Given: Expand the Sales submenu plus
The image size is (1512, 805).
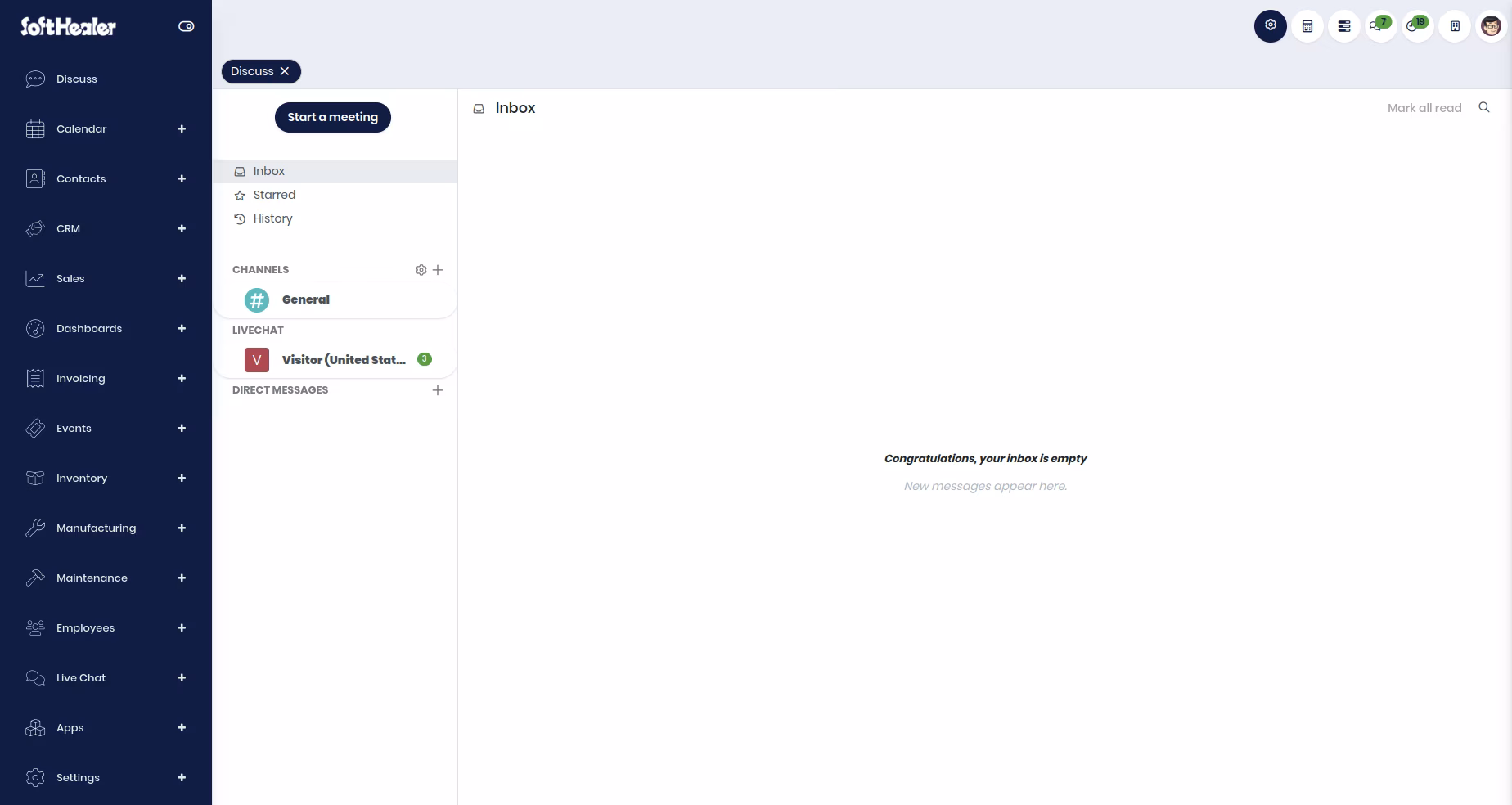Looking at the screenshot, I should tap(182, 278).
